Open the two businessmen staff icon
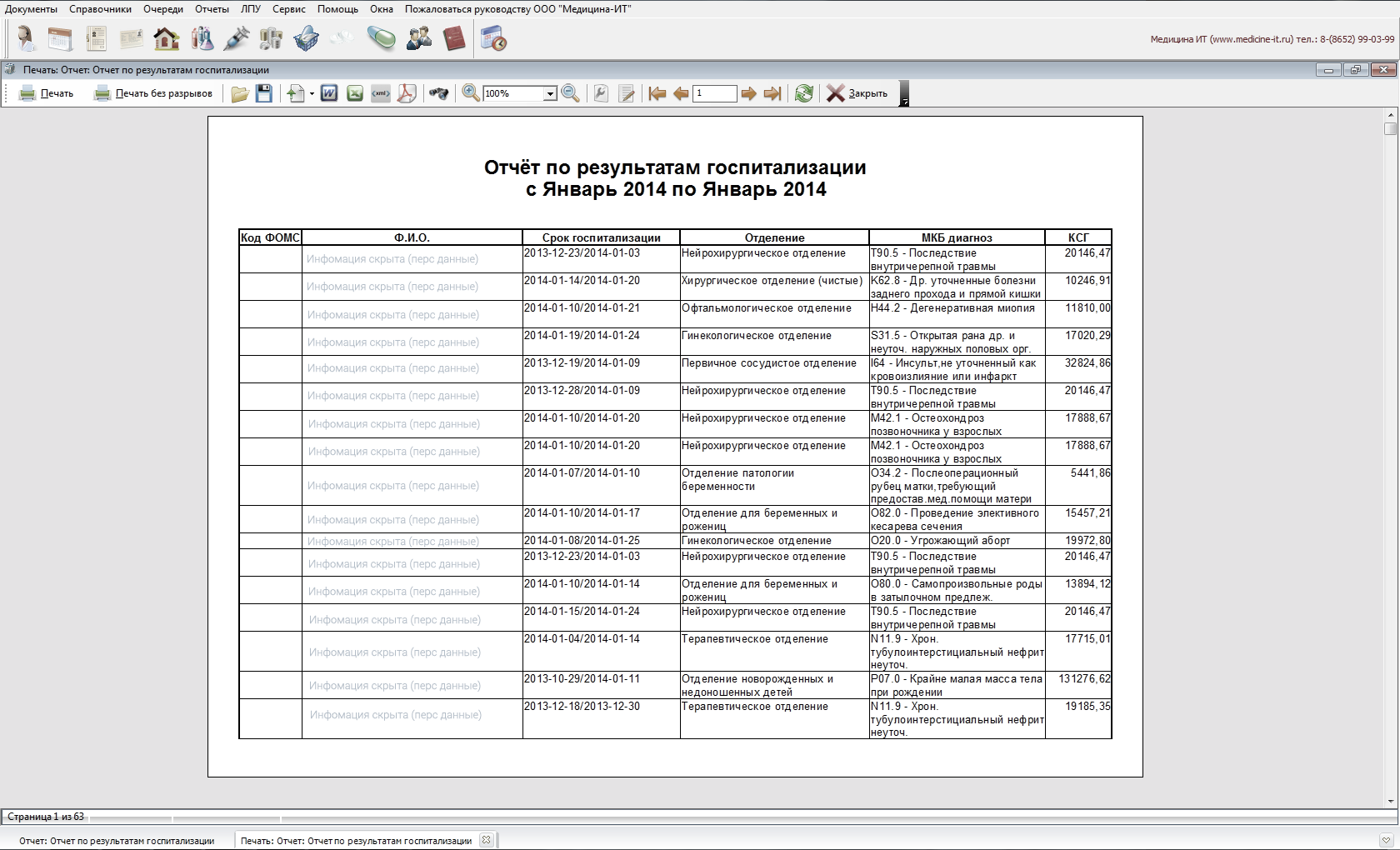 tap(418, 38)
